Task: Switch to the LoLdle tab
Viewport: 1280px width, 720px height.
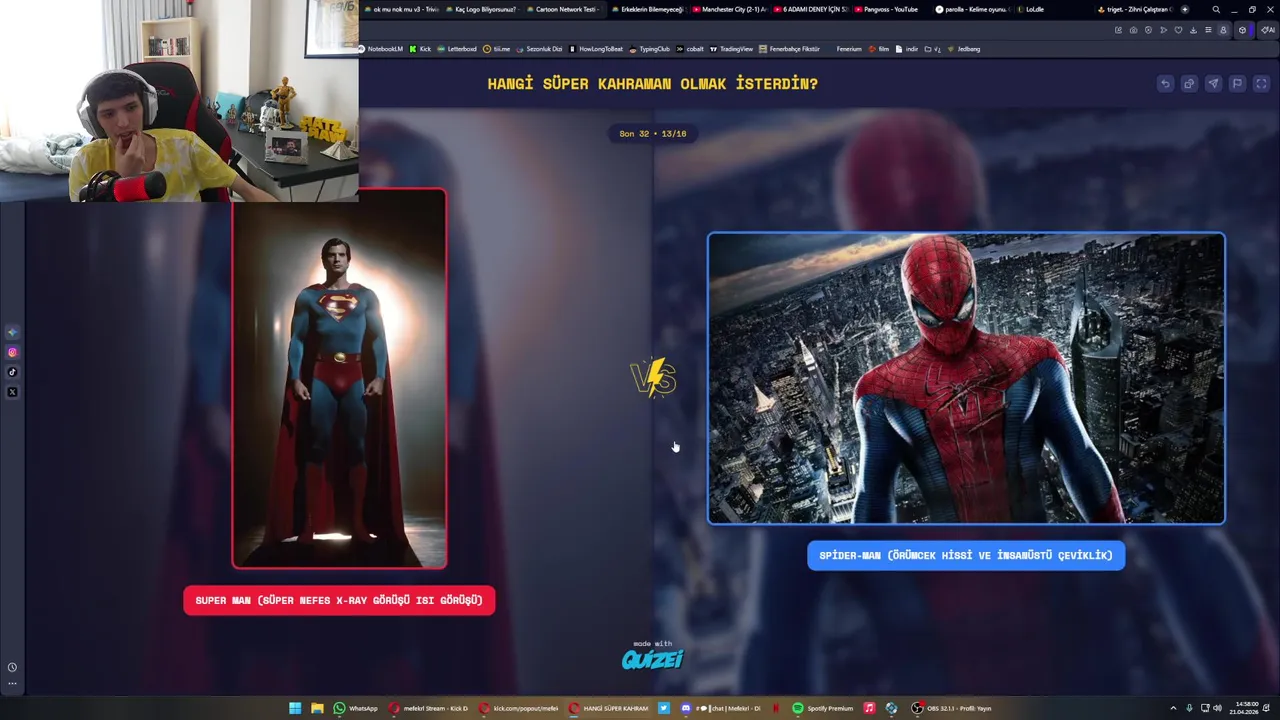Action: (x=1030, y=9)
